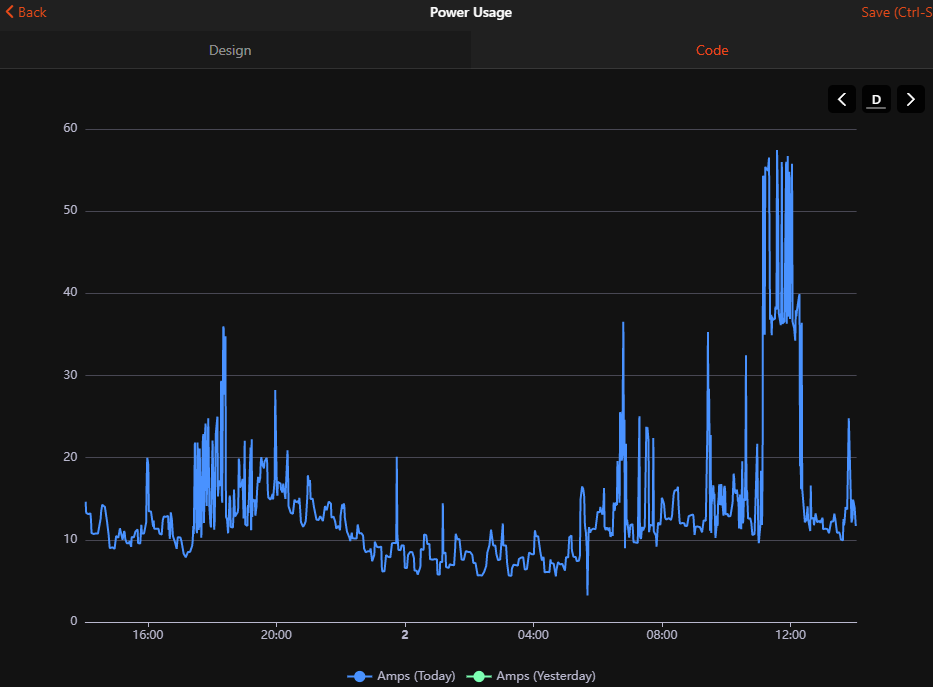Switch to the Code tab
Screen dimensions: 933x687
point(712,51)
